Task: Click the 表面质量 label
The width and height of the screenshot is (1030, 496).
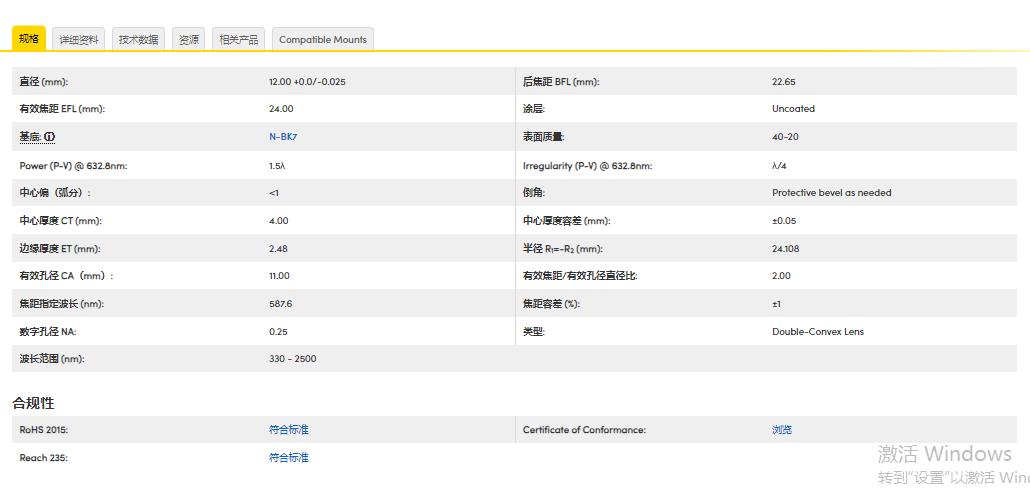Action: (x=544, y=137)
